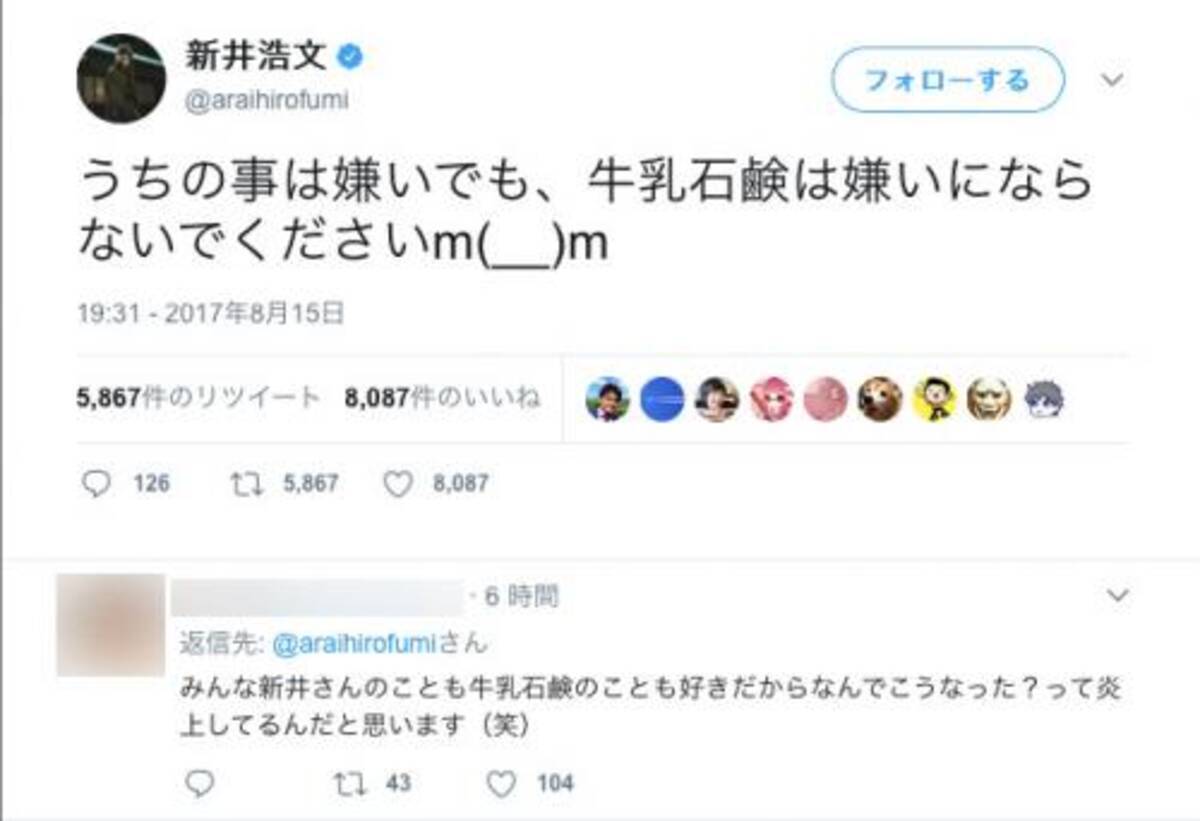The width and height of the screenshot is (1200, 821).
Task: Open the 新井浩文 display name link
Action: coord(255,58)
